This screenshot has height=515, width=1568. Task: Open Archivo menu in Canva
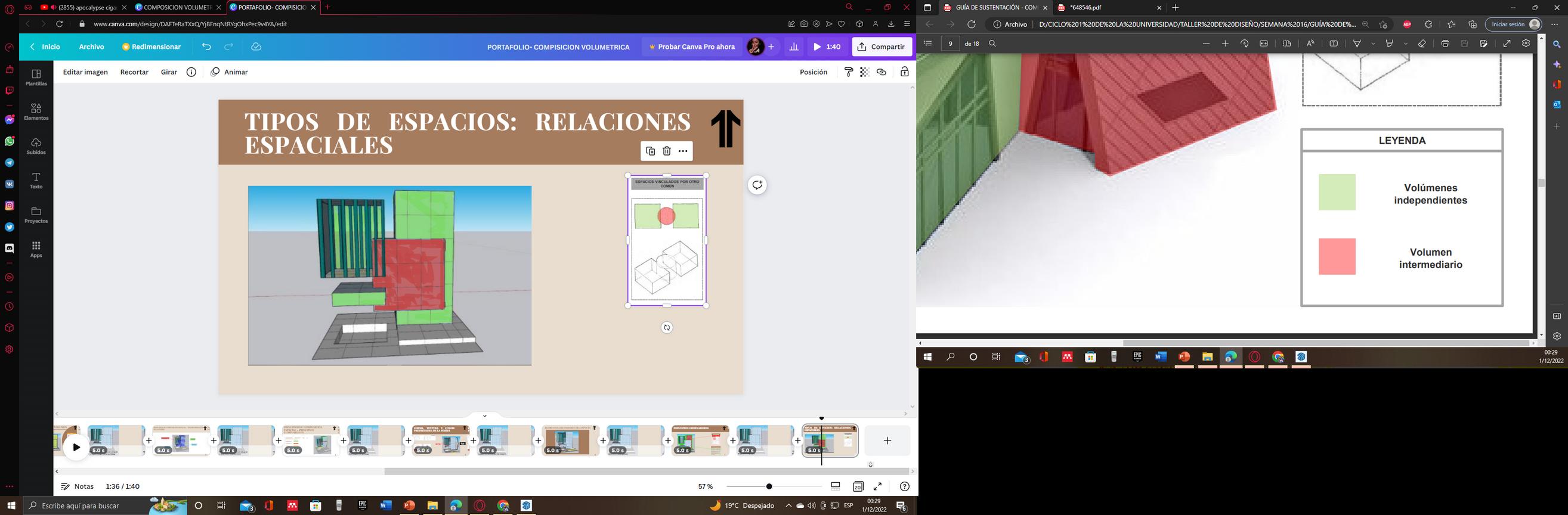(x=91, y=47)
